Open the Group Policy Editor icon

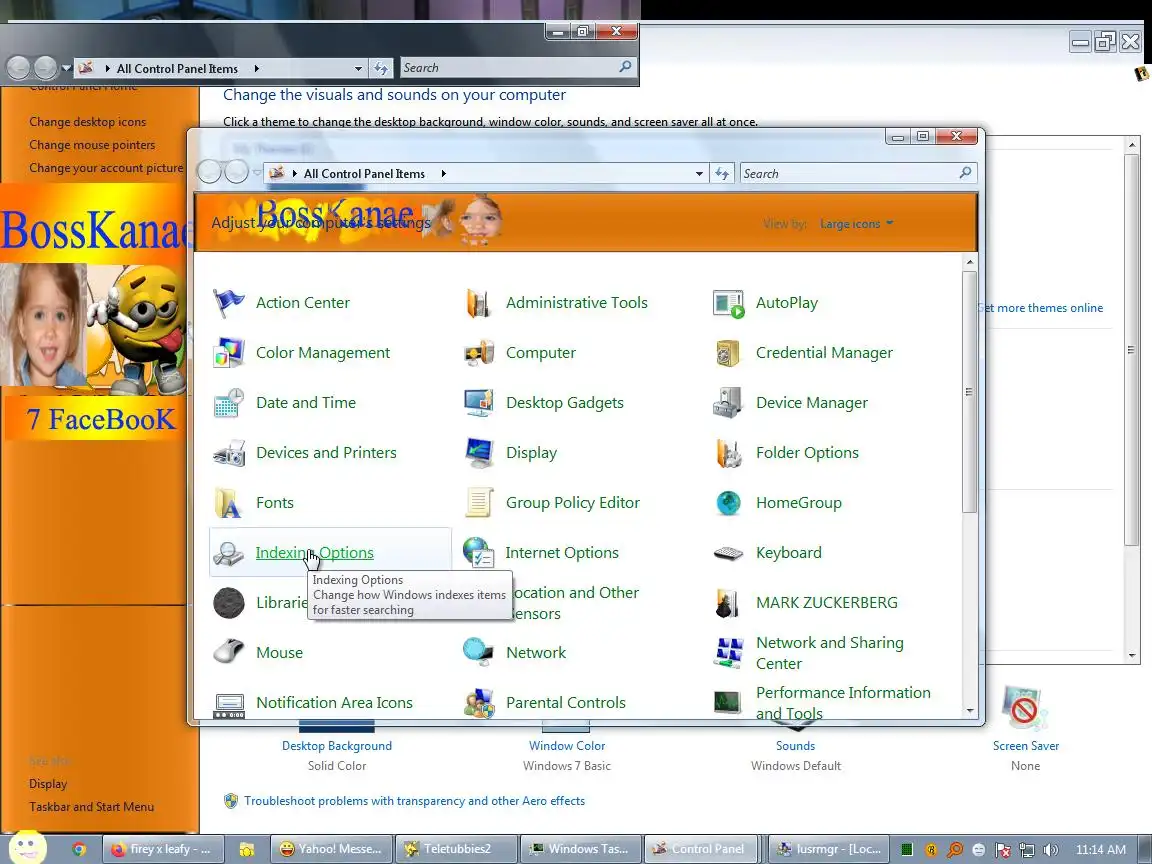click(x=478, y=503)
